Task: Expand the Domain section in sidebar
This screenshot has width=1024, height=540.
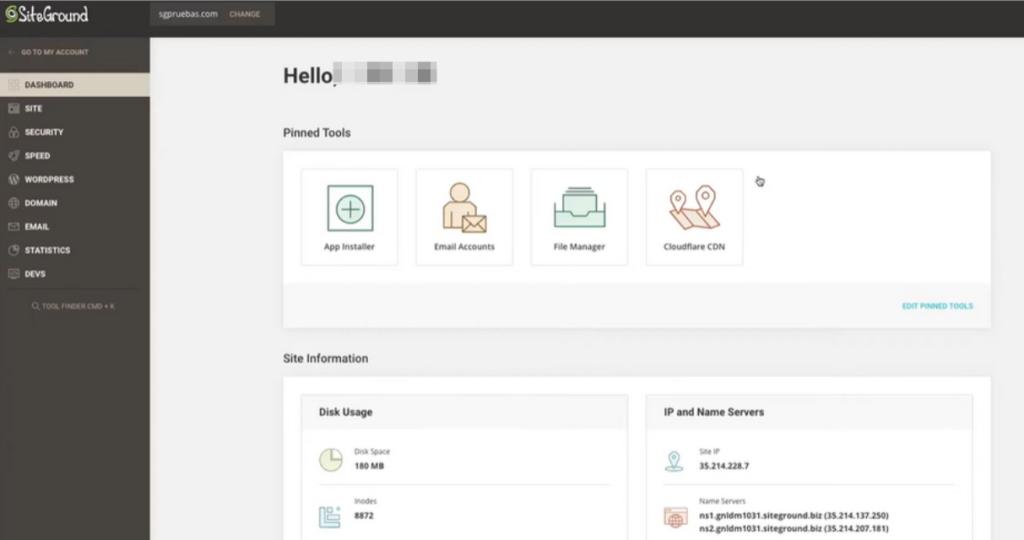Action: [41, 203]
